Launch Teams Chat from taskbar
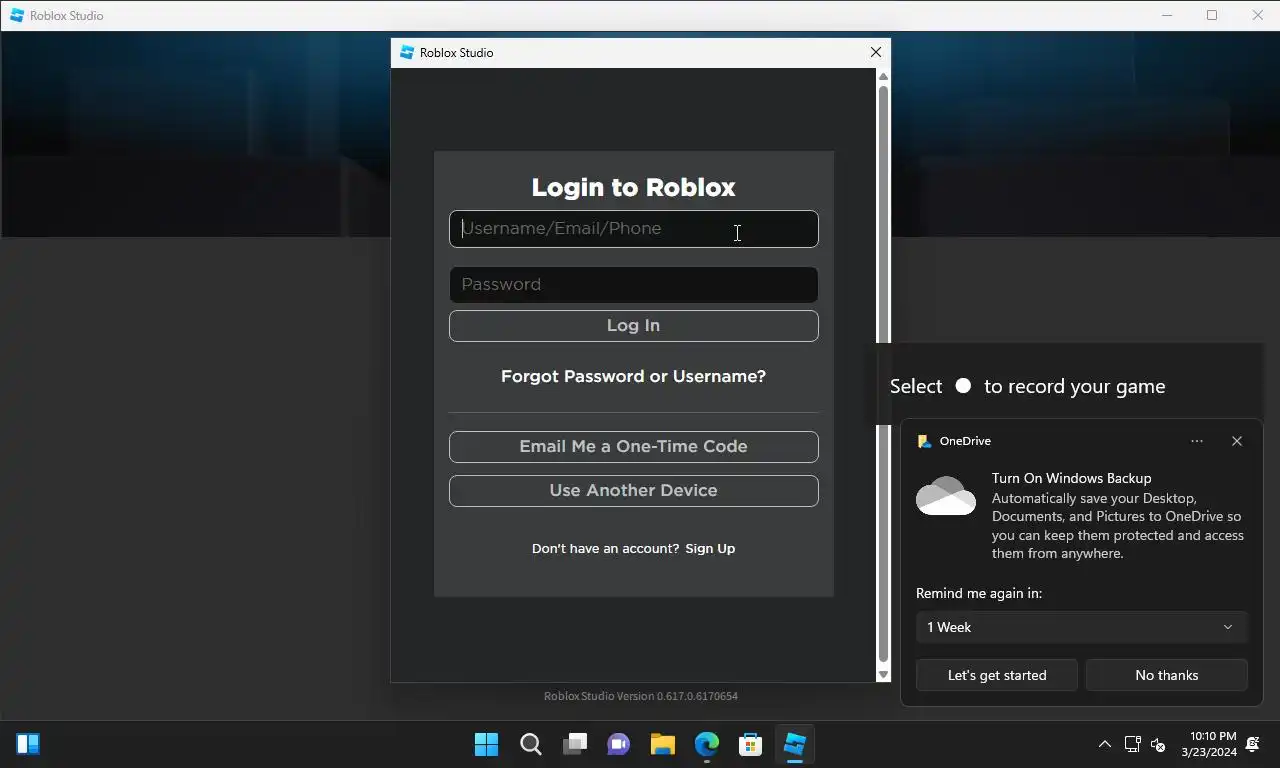Screen dimensions: 1280x768 [619, 744]
